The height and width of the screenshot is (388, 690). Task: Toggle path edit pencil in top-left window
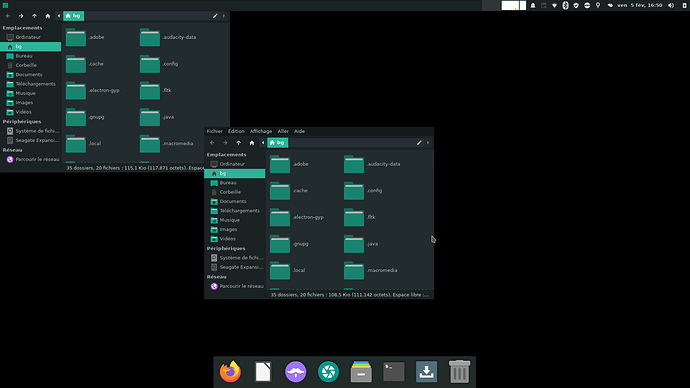[215, 16]
